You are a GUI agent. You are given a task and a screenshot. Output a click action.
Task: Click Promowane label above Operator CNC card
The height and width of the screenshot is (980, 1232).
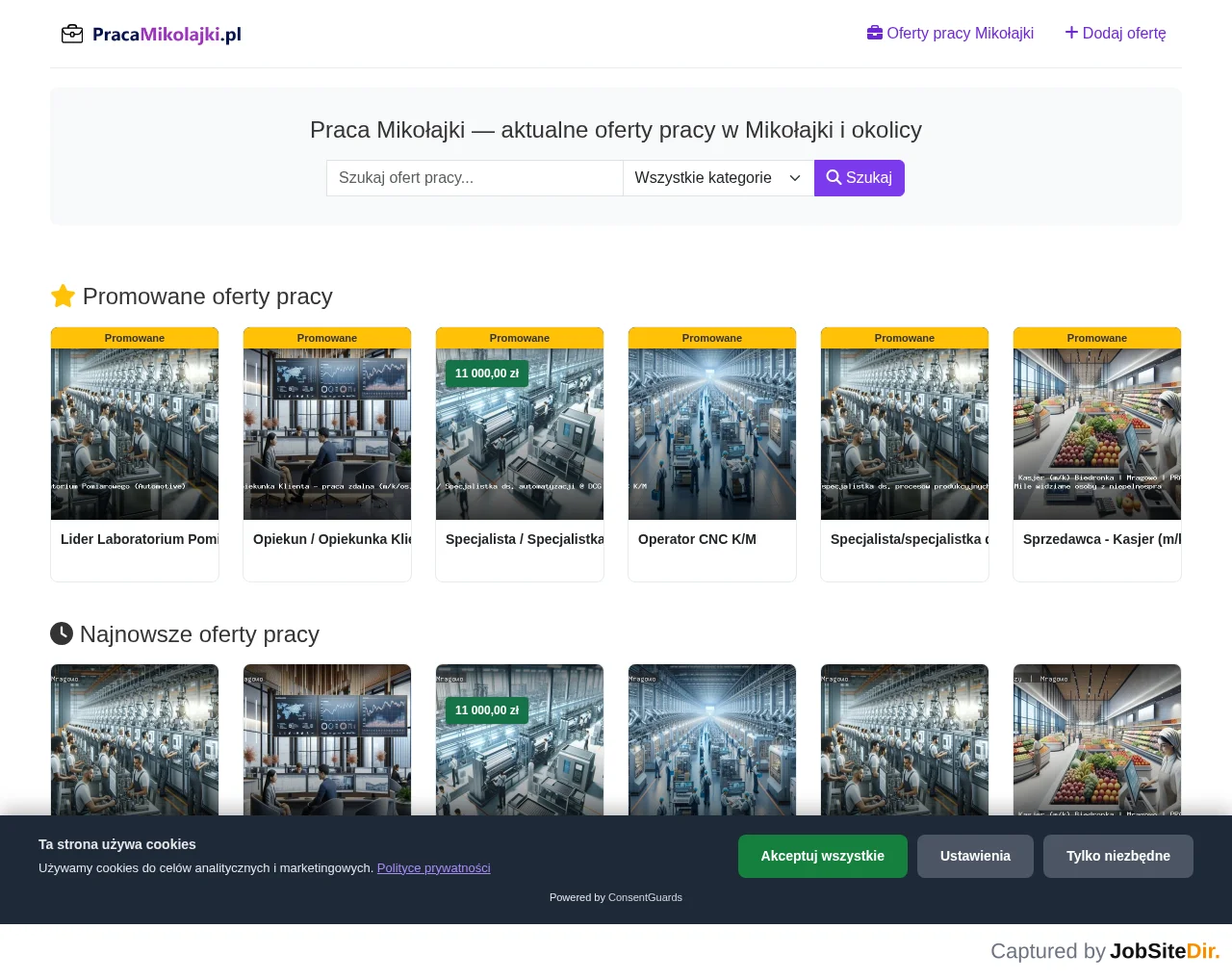tap(712, 338)
